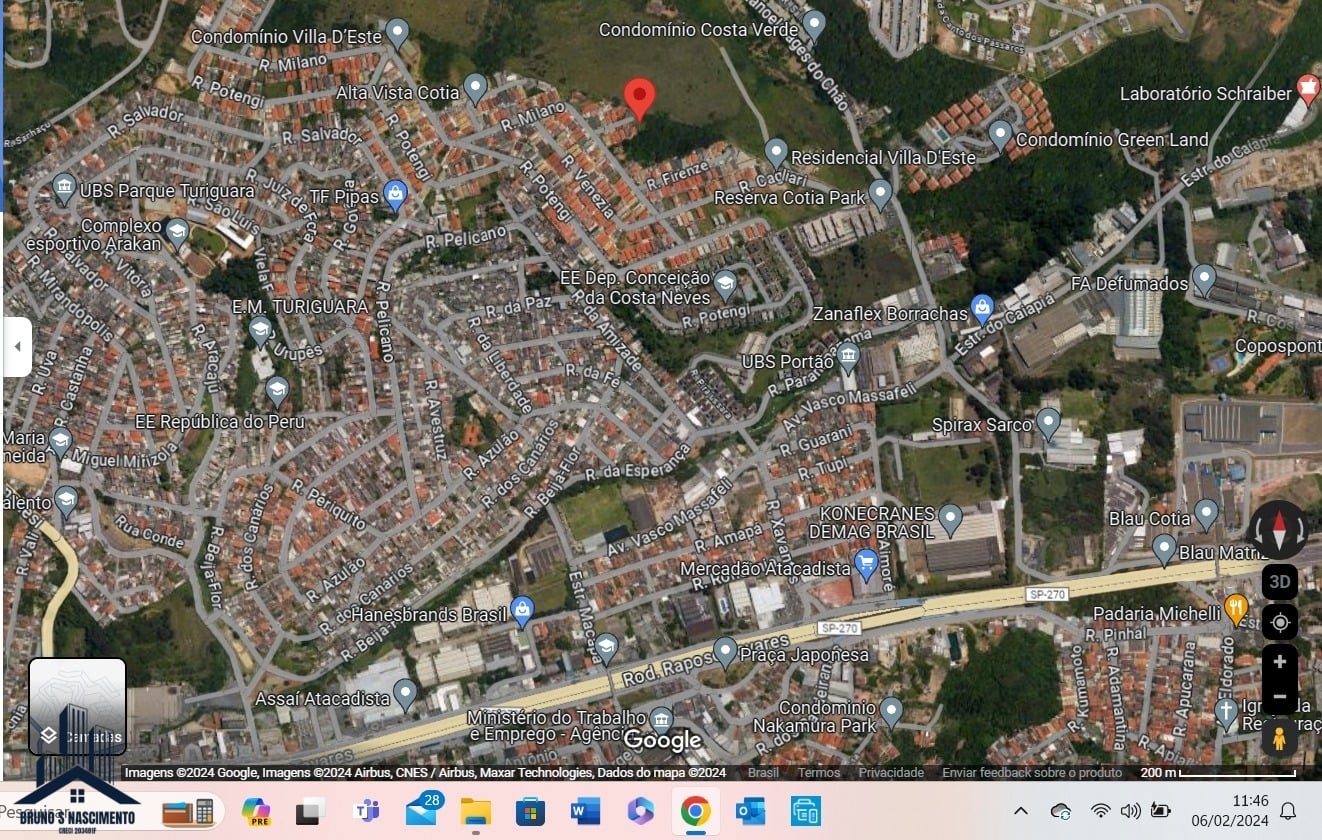Viewport: 1322px width, 840px height.
Task: Expand the collapsed side panel arrow
Action: click(17, 347)
